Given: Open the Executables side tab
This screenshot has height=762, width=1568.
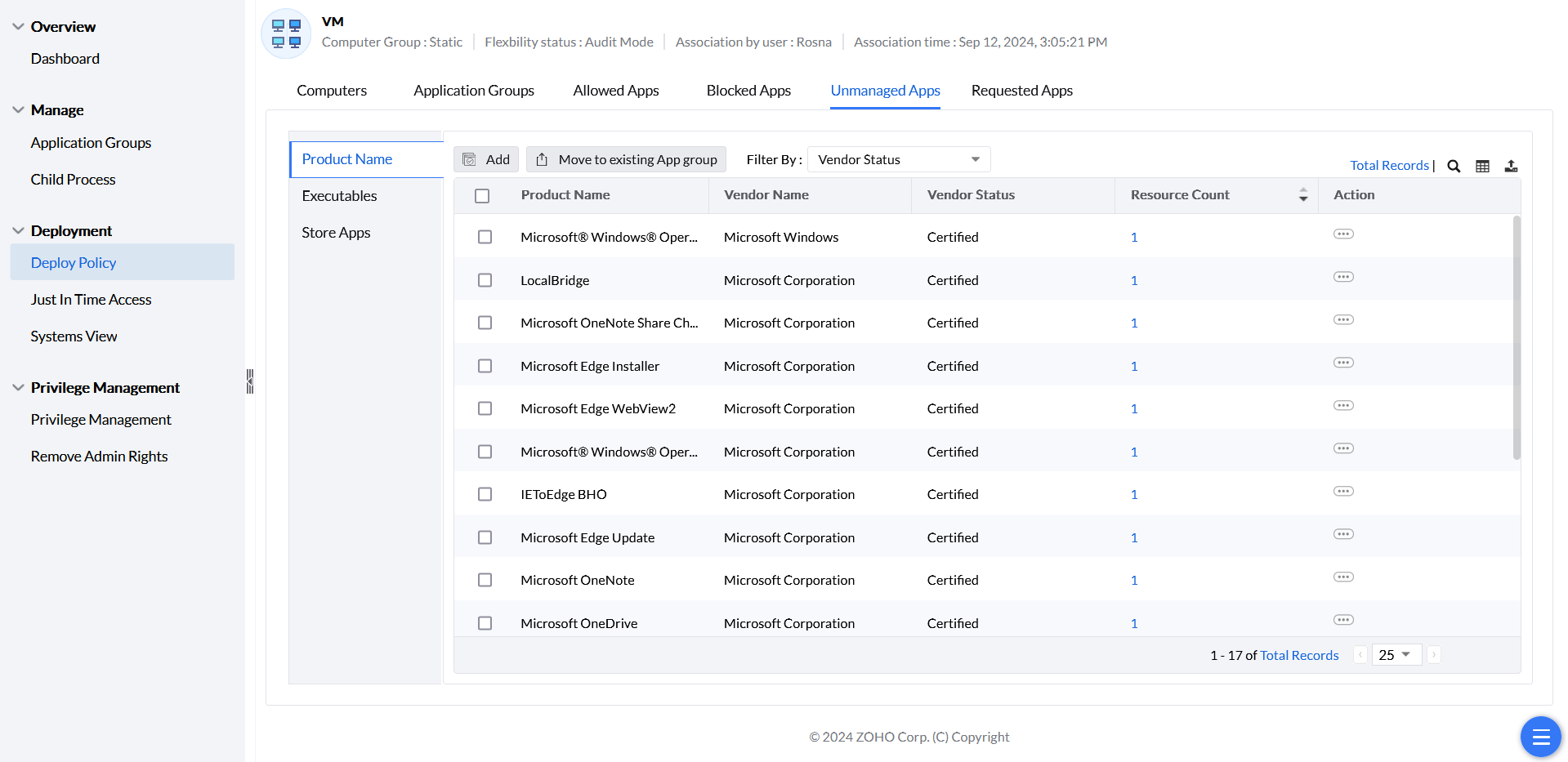Looking at the screenshot, I should pos(339,196).
